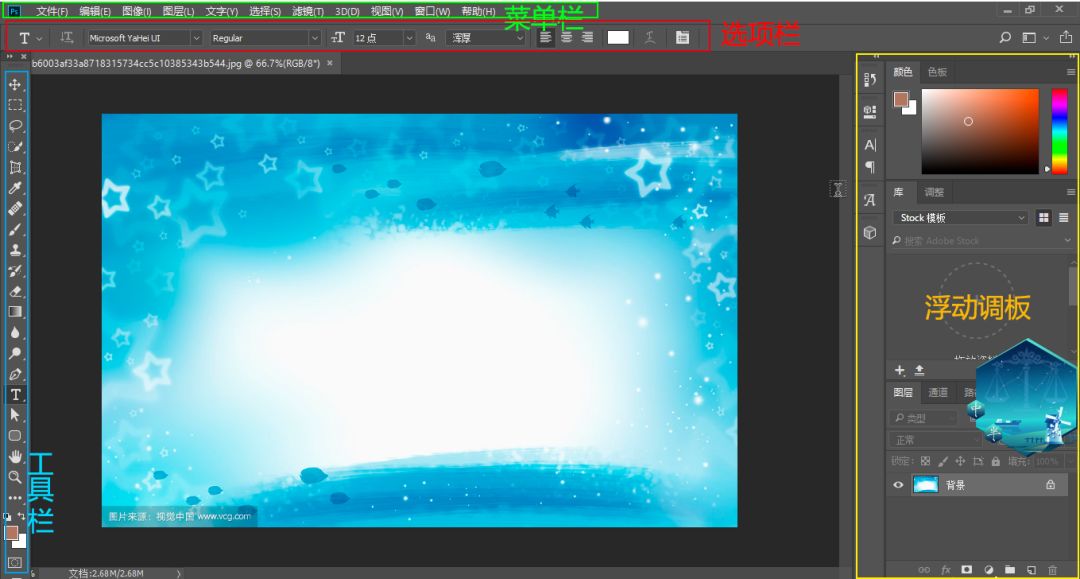Toggle lock image pixels brush icon

(x=943, y=461)
